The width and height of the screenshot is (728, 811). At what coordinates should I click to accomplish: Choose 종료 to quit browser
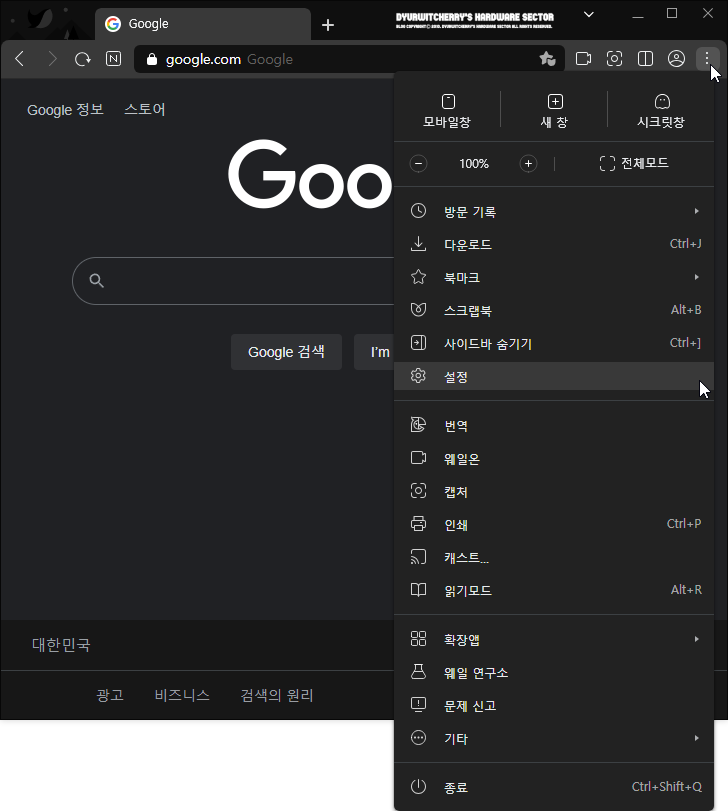point(554,787)
